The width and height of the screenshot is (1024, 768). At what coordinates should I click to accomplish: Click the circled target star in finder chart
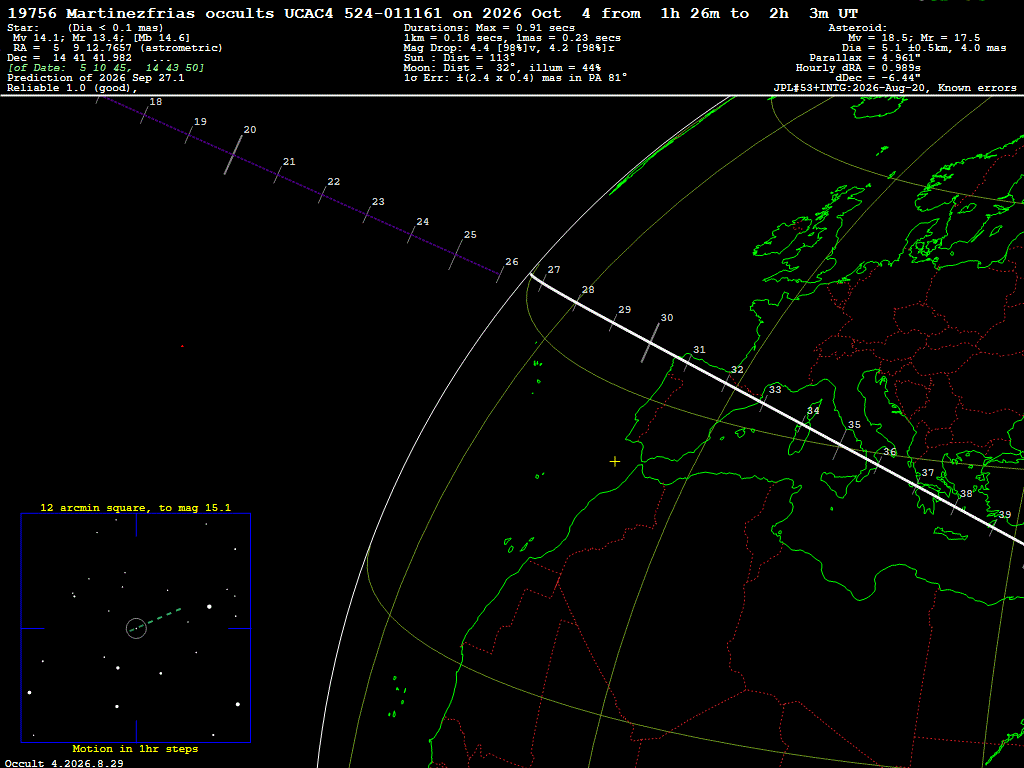tap(136, 628)
